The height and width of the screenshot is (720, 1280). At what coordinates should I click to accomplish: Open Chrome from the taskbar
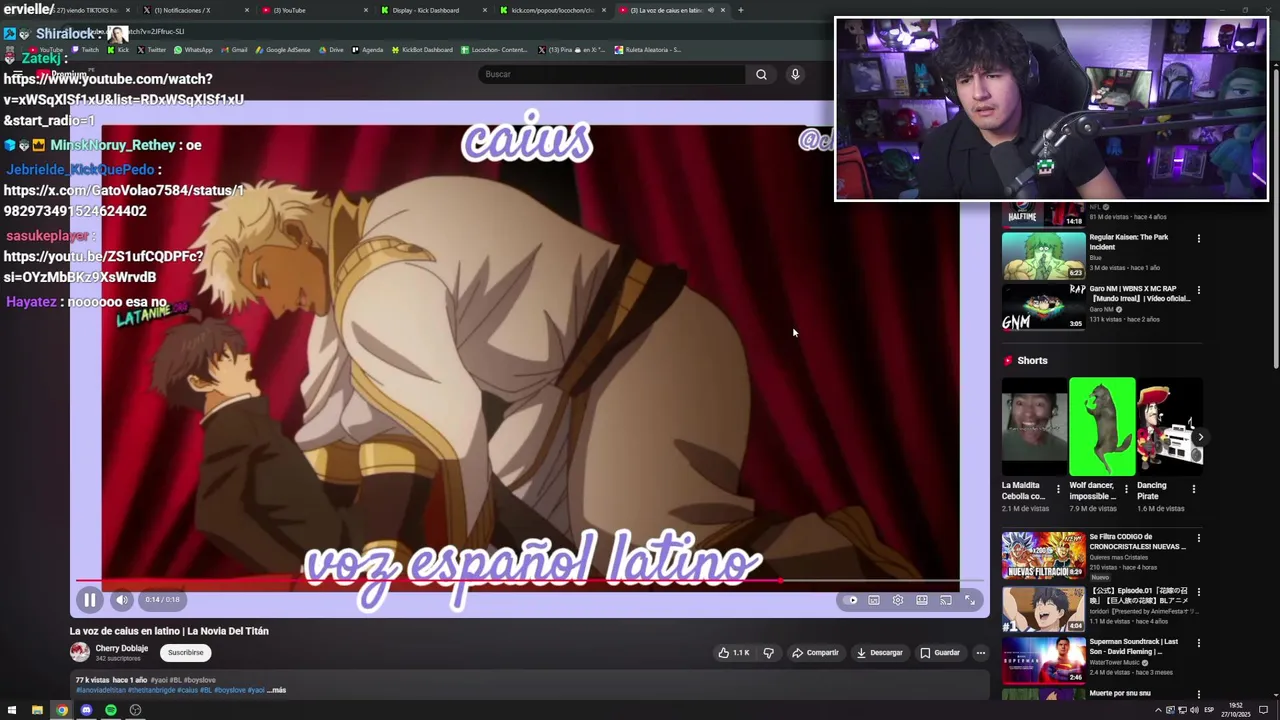62,710
